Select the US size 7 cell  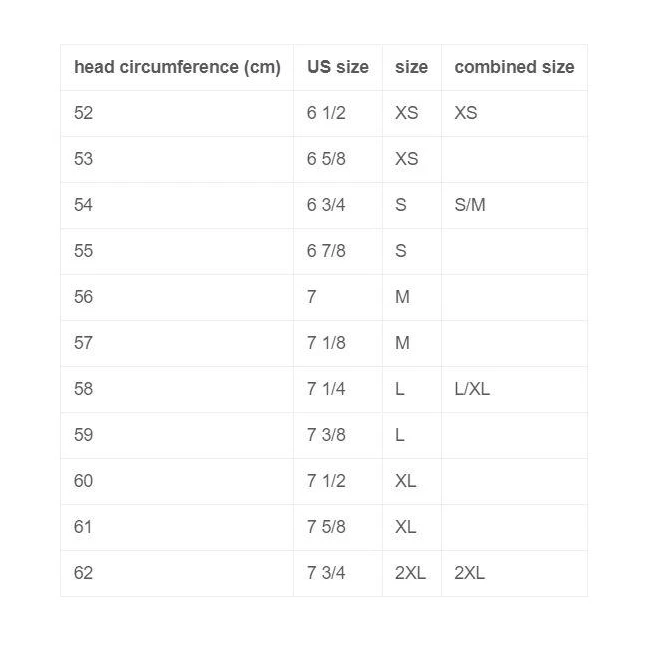(312, 297)
